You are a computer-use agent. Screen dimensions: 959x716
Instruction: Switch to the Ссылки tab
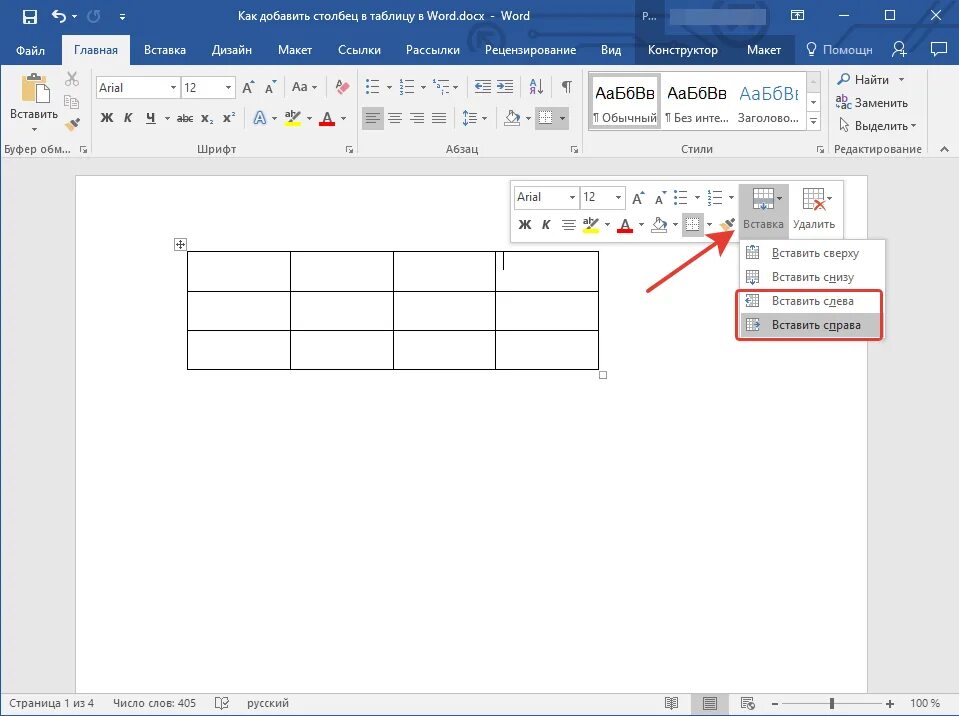pyautogui.click(x=360, y=50)
